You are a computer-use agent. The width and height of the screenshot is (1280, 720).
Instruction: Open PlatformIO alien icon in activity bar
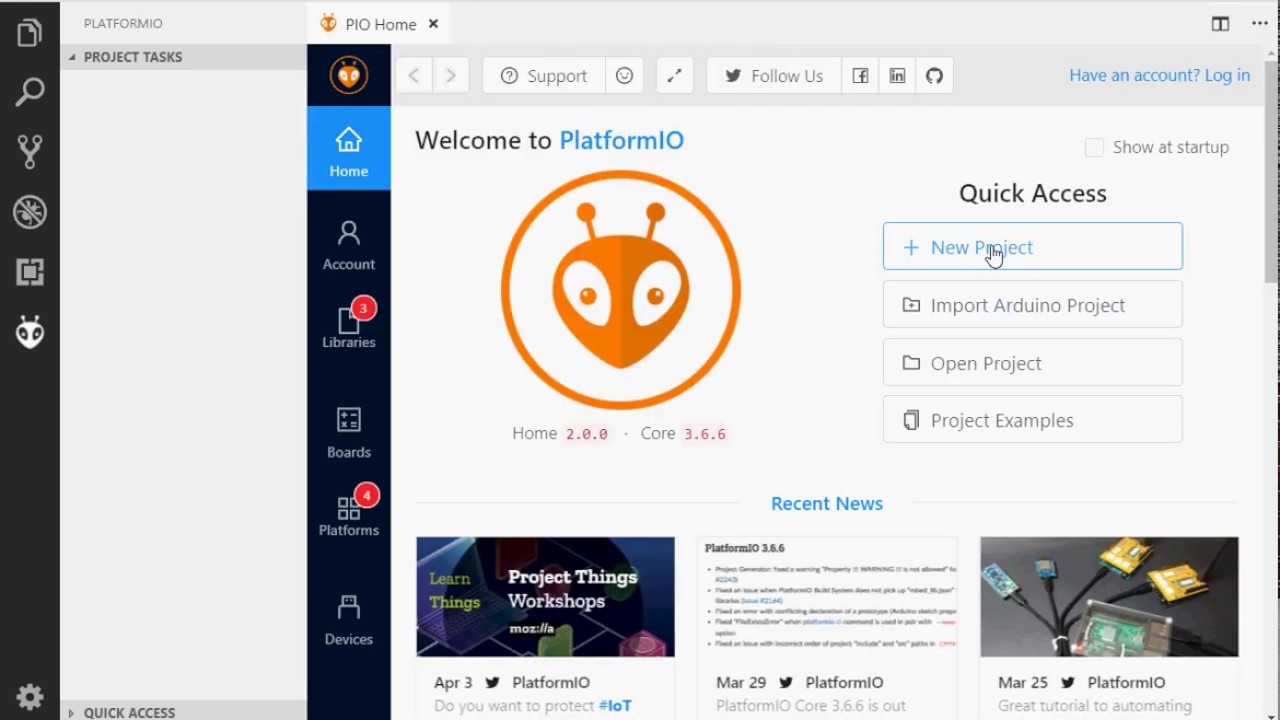pyautogui.click(x=30, y=332)
